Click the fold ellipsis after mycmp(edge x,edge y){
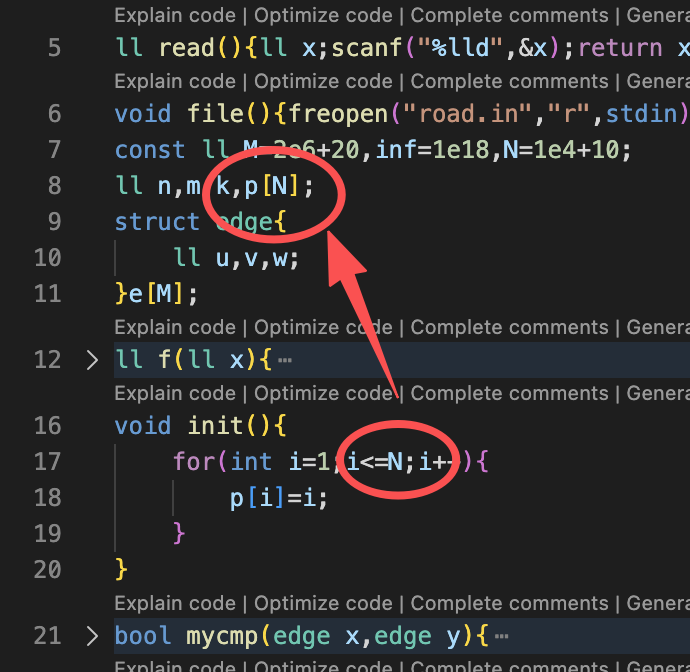Screen dimensions: 690x672 (502, 636)
